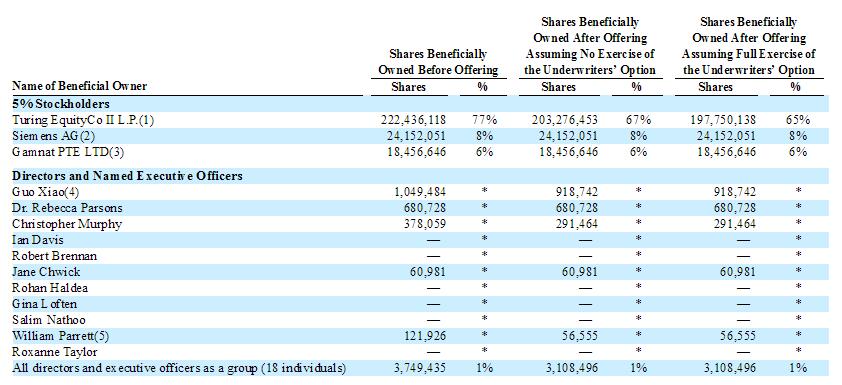Click Dr. Rebecca Parsons row label
Screen dimensions: 842x385
(x=66, y=208)
